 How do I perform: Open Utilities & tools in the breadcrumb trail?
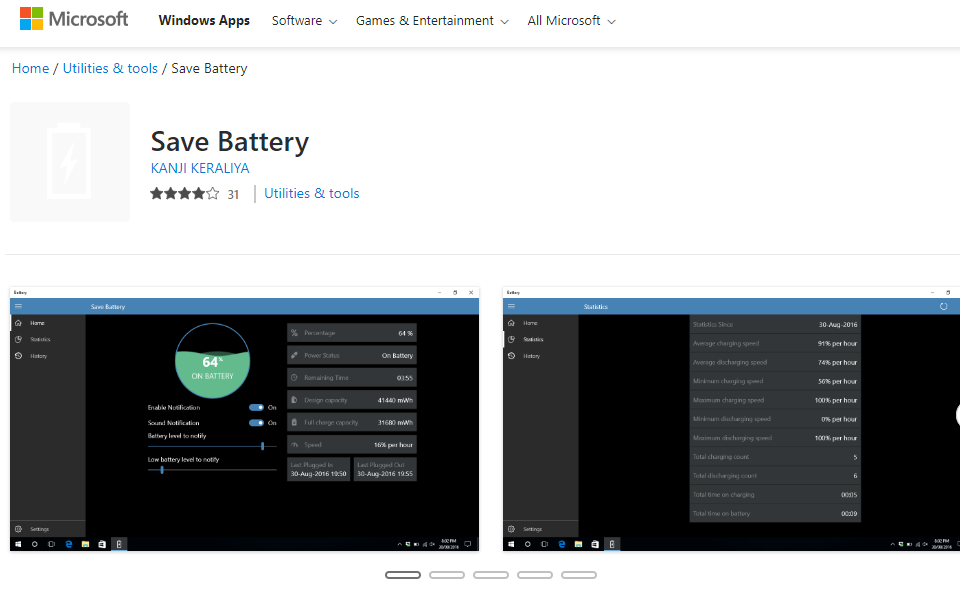click(110, 68)
